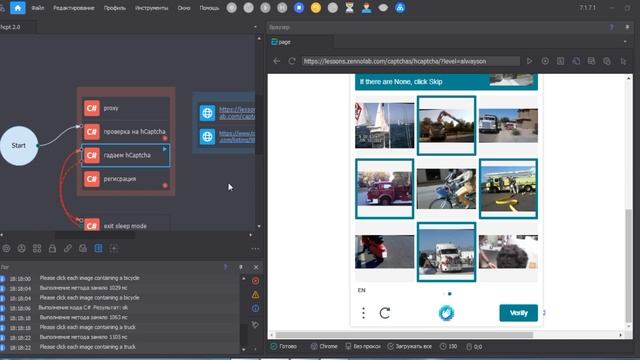
Task: Click the Готово status bar entry
Action: (284, 347)
